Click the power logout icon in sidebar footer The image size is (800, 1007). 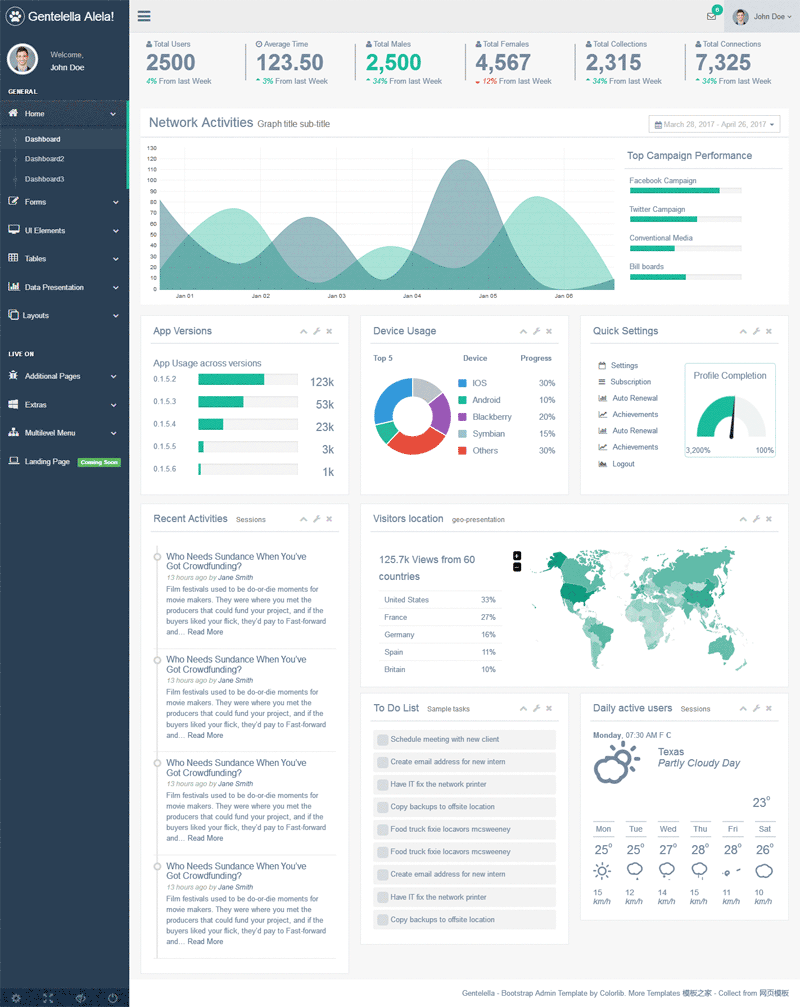tap(112, 998)
